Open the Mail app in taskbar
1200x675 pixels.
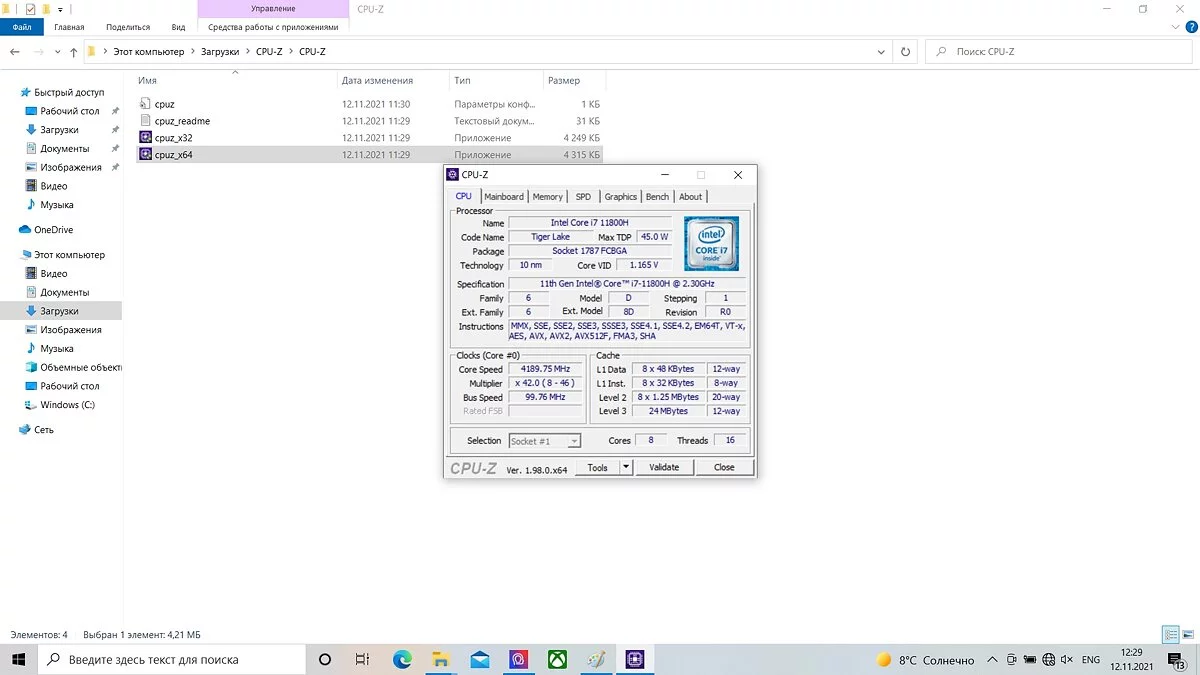[480, 660]
